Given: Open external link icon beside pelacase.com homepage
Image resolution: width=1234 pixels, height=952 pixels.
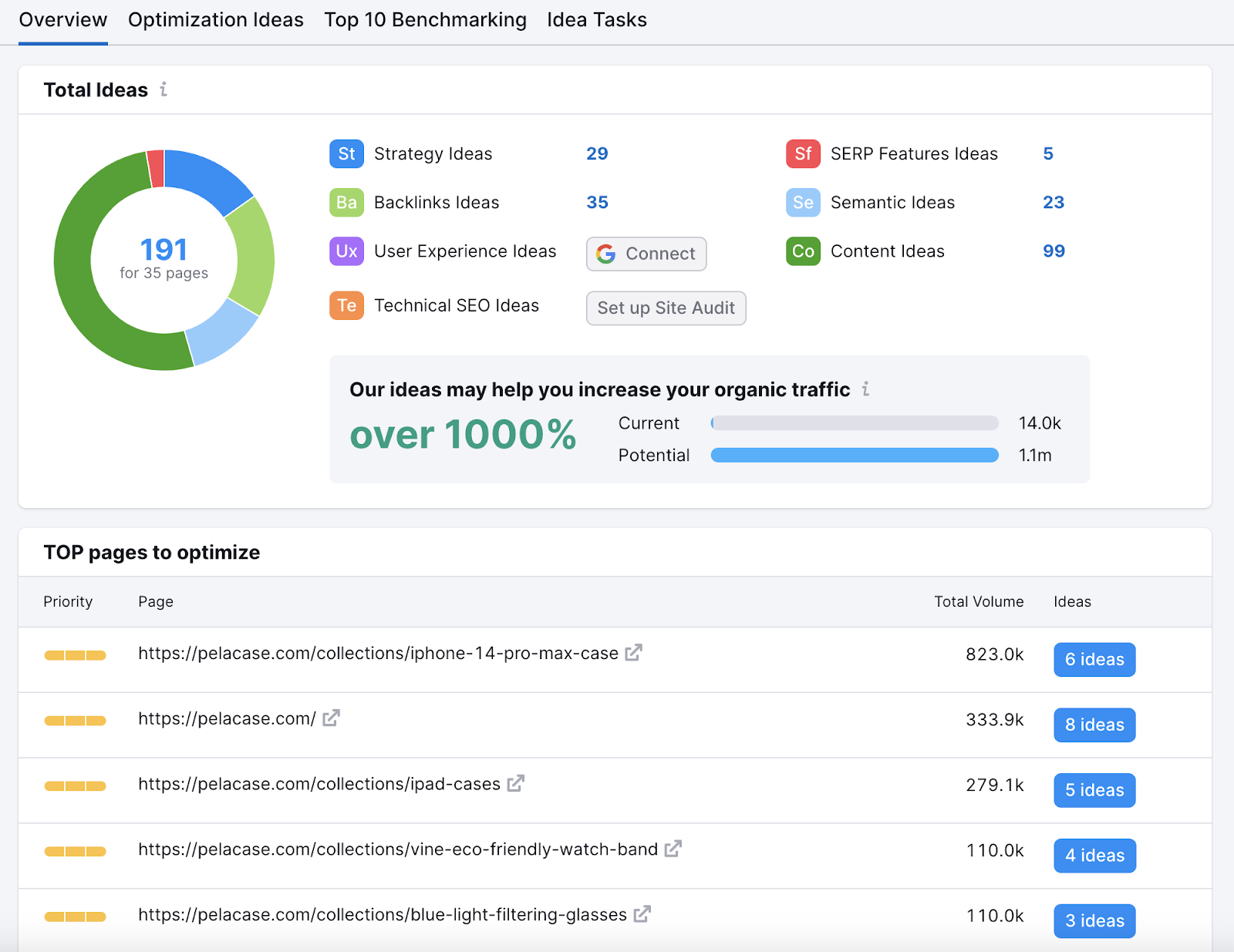Looking at the screenshot, I should (x=331, y=718).
